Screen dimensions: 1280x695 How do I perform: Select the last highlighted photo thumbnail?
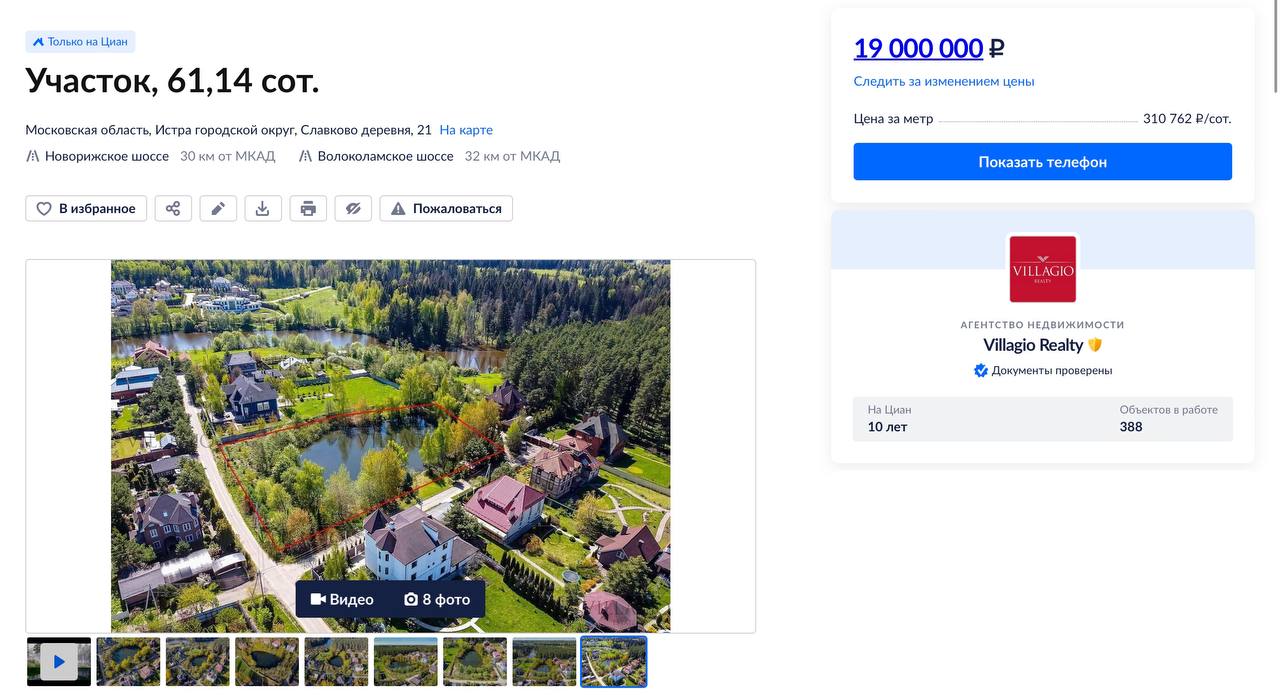coord(613,662)
